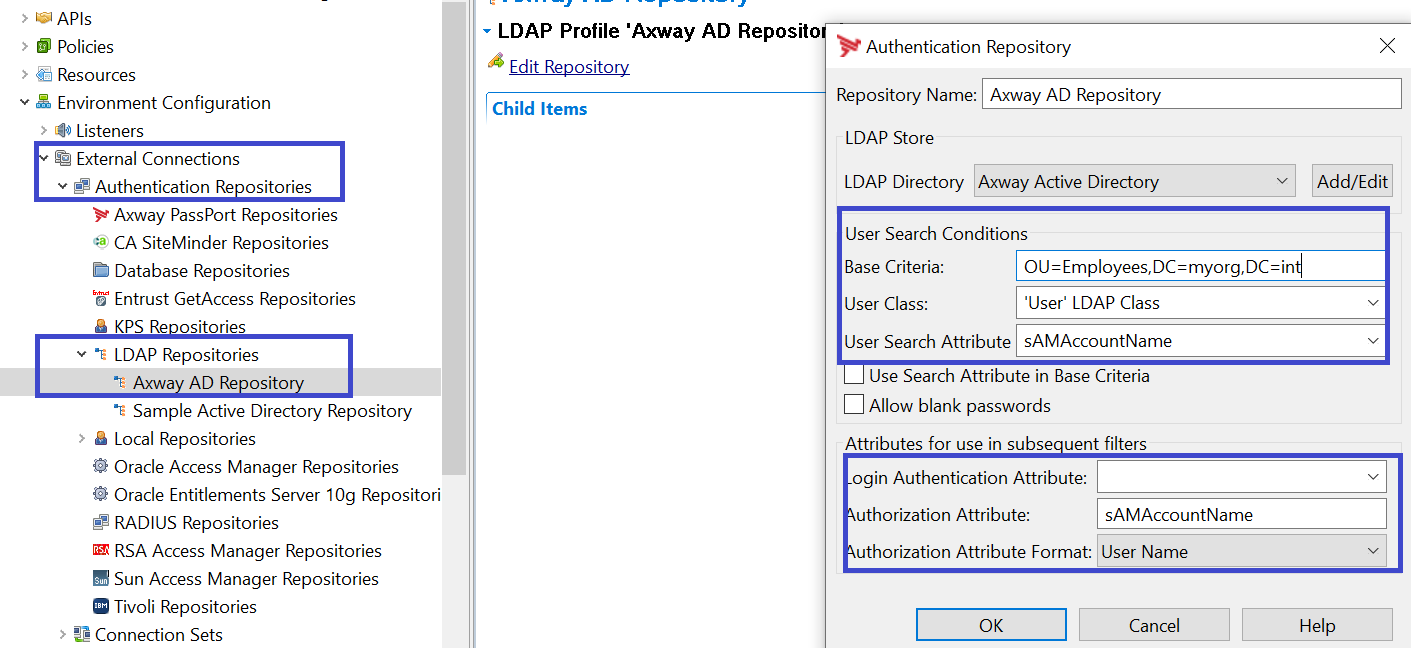Click the Tivoli Repositories IBM icon
This screenshot has width=1428, height=664.
click(x=101, y=607)
